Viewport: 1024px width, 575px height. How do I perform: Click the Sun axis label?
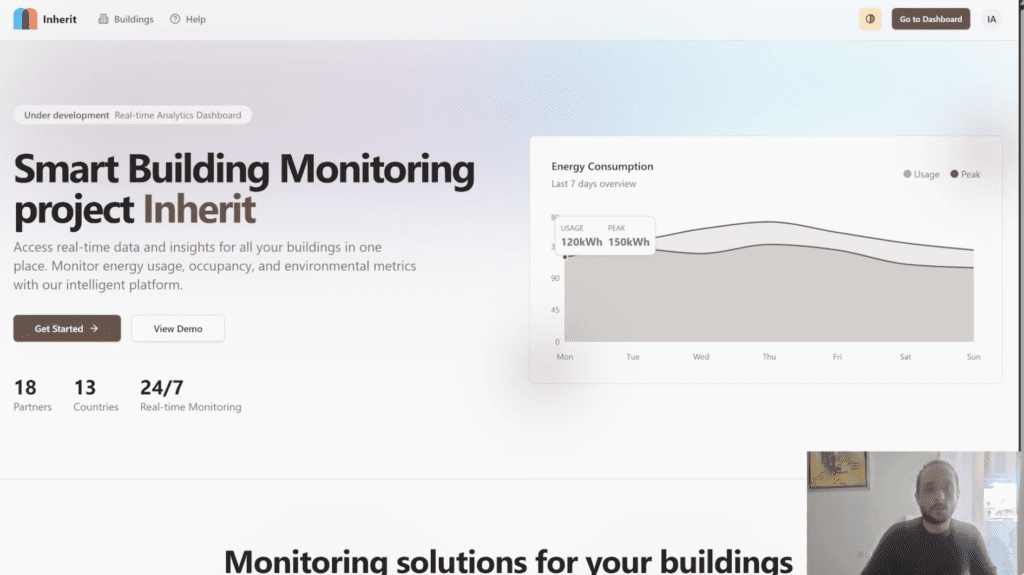click(973, 357)
